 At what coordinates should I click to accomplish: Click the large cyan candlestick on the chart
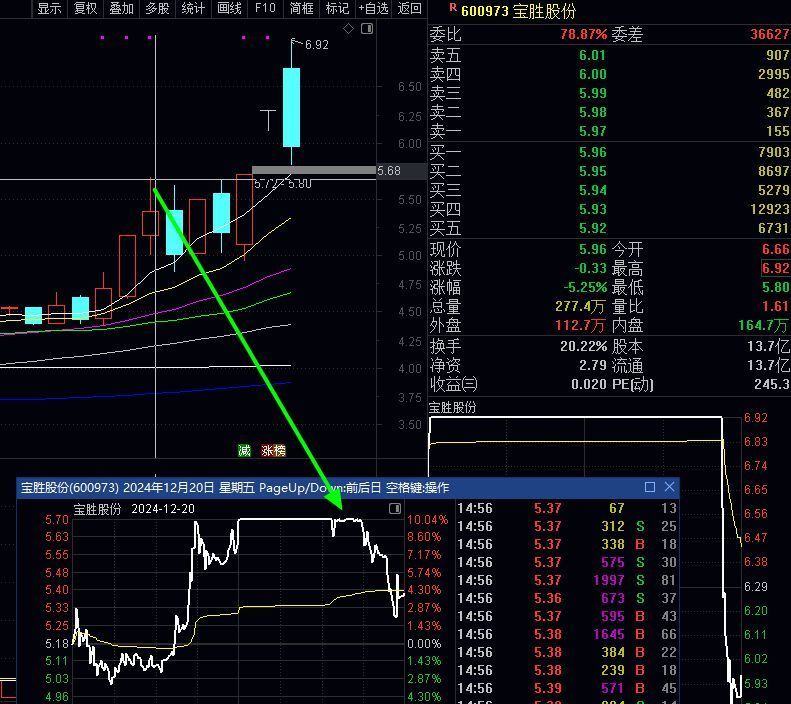[291, 107]
